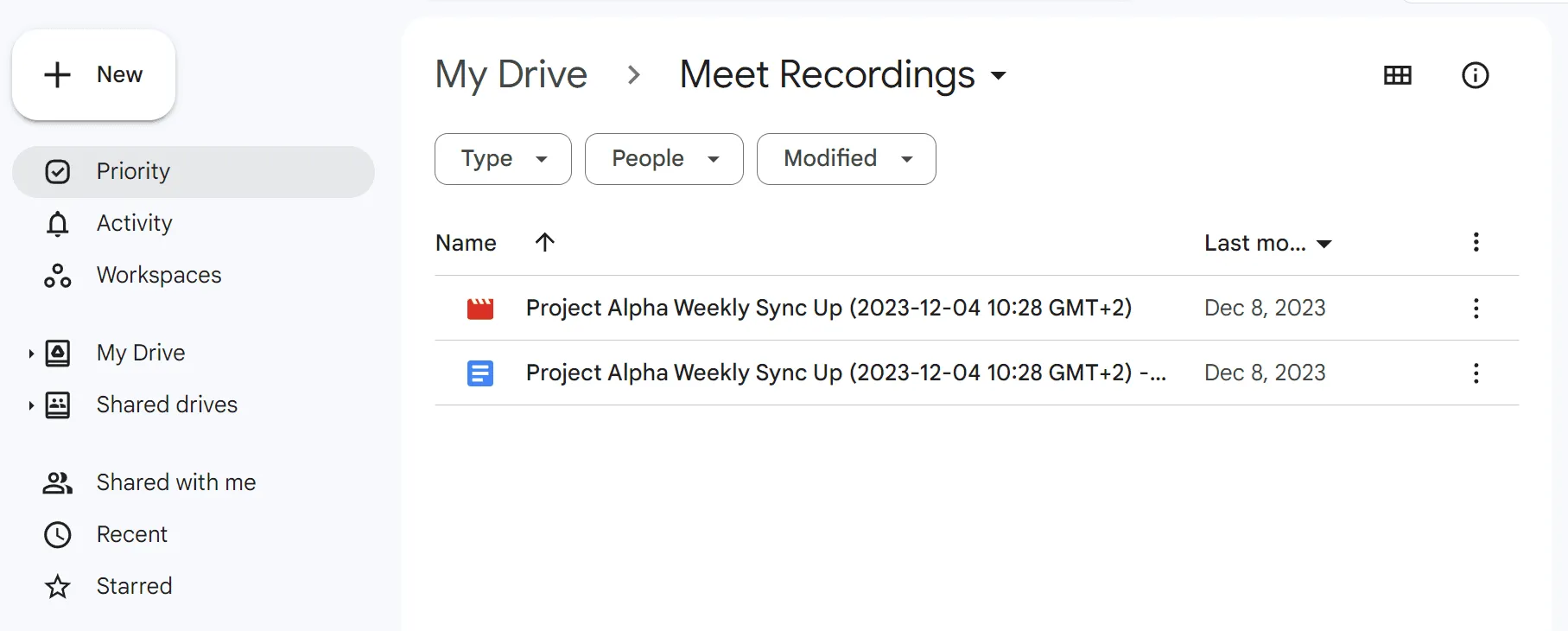Select Project Alpha Weekly Sync Up document
This screenshot has width=1568, height=631.
point(846,373)
